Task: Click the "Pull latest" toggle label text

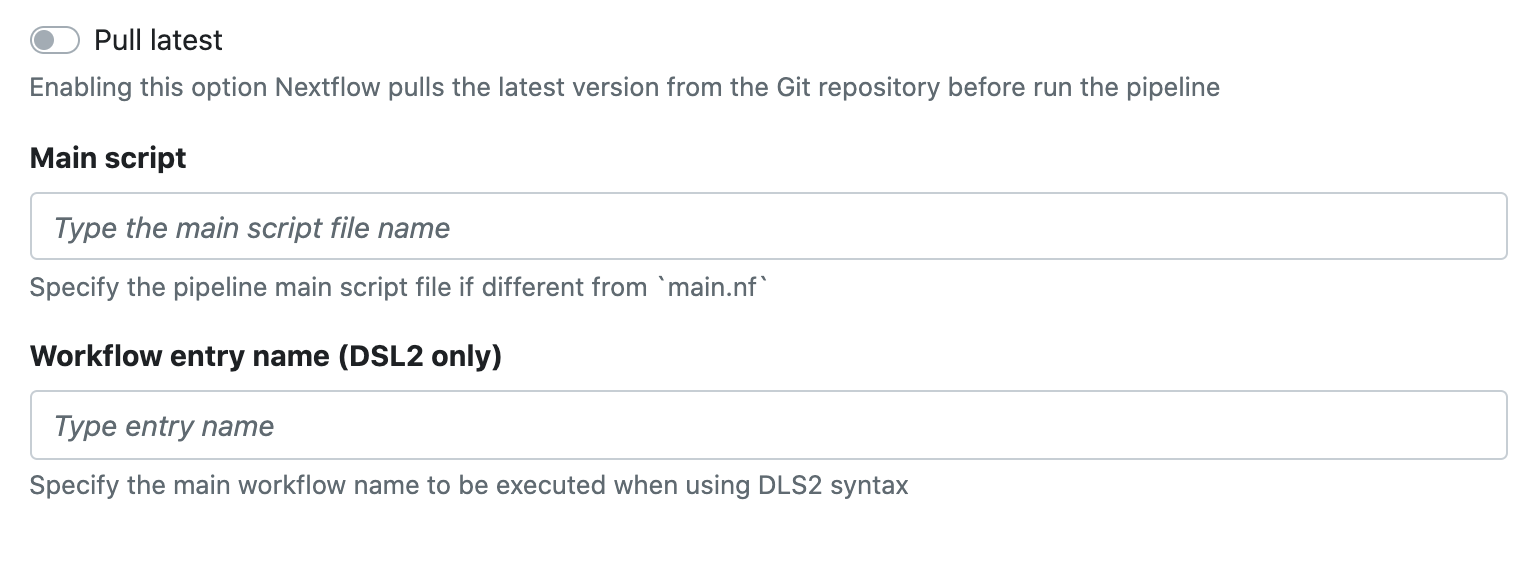Action: [x=158, y=40]
